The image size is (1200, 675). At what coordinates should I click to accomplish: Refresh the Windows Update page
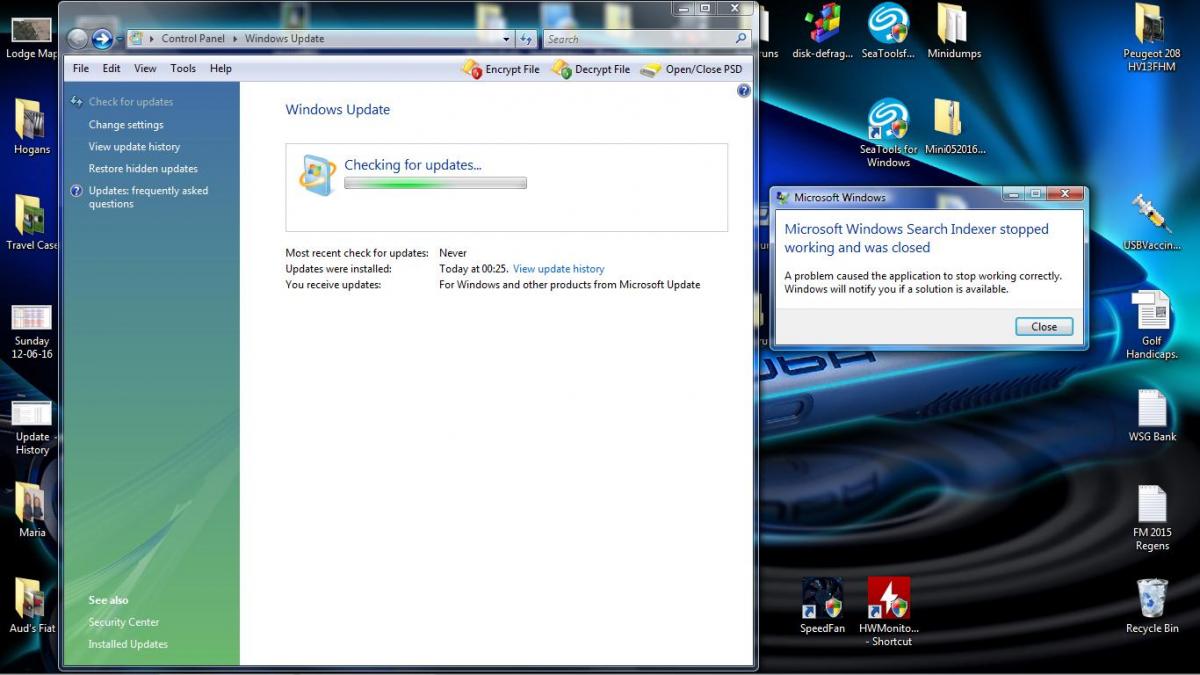tap(527, 39)
